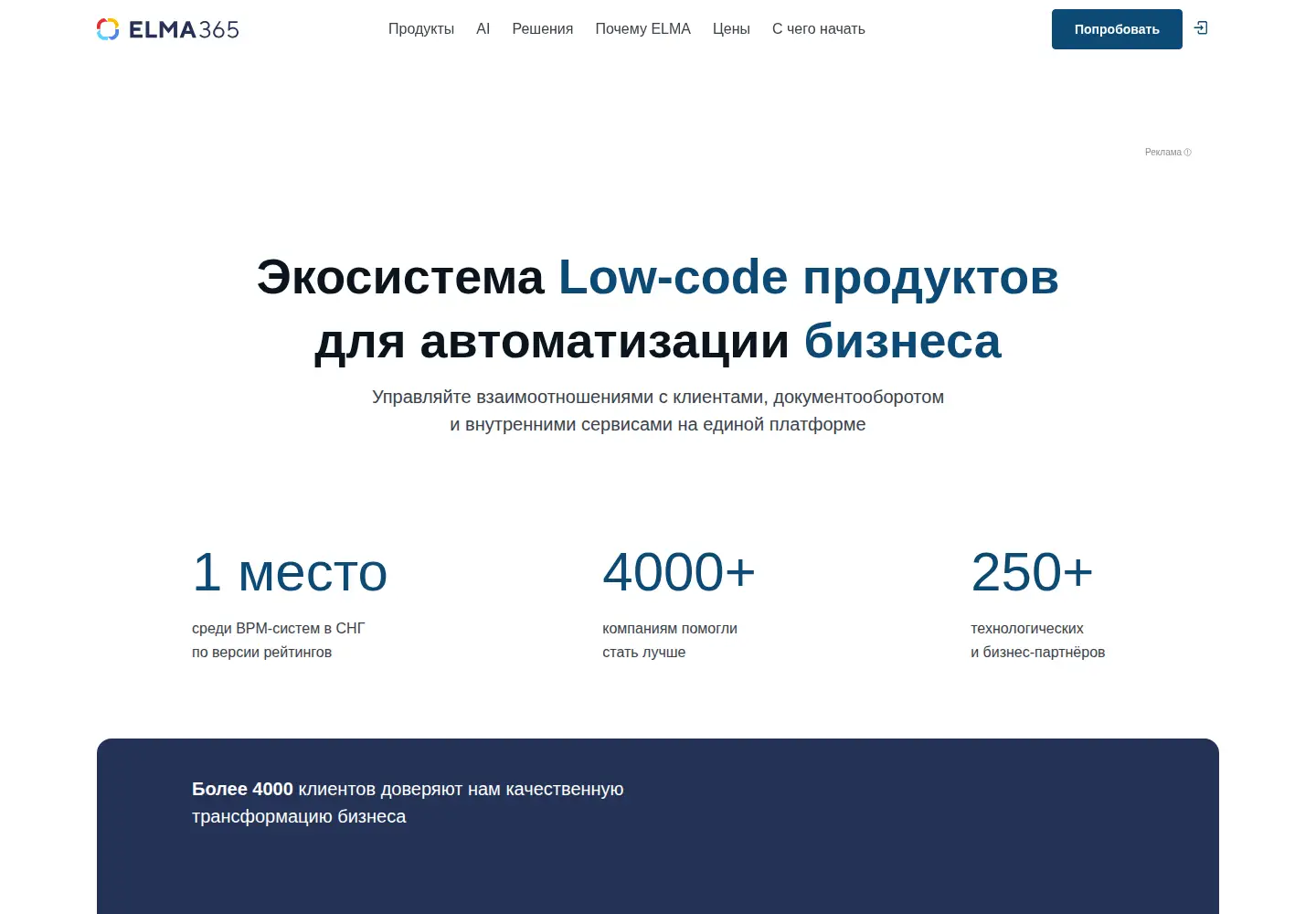Open the AI menu item
Image resolution: width=1316 pixels, height=914 pixels.
483,29
